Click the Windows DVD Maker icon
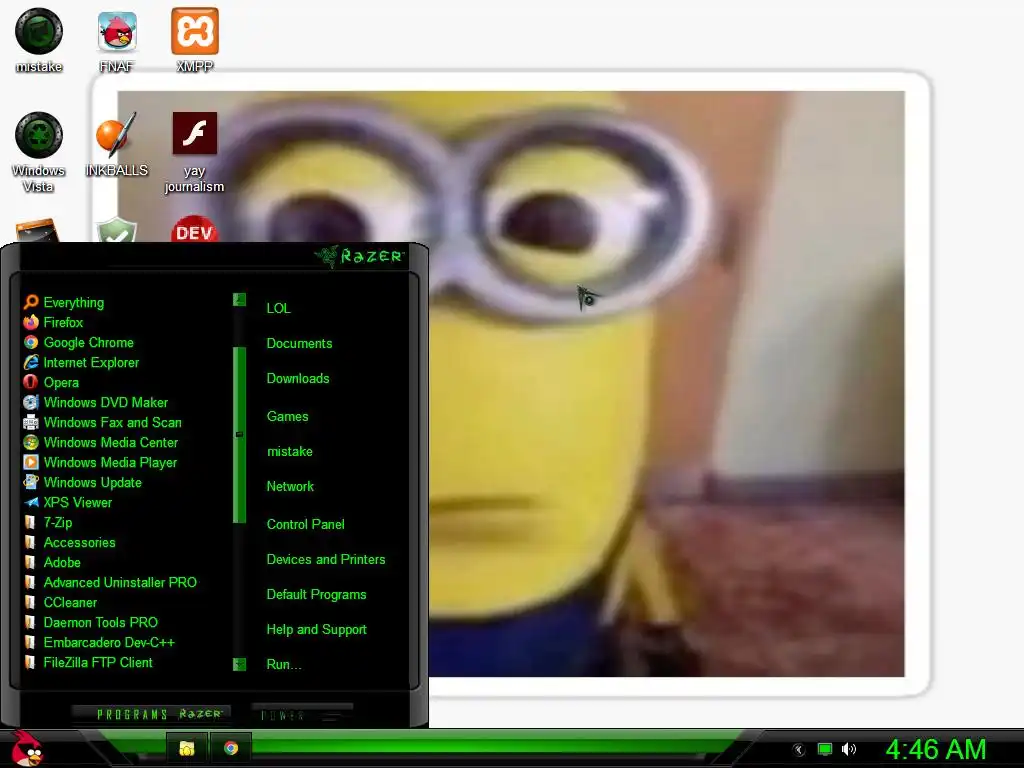This screenshot has width=1024, height=768. point(31,402)
